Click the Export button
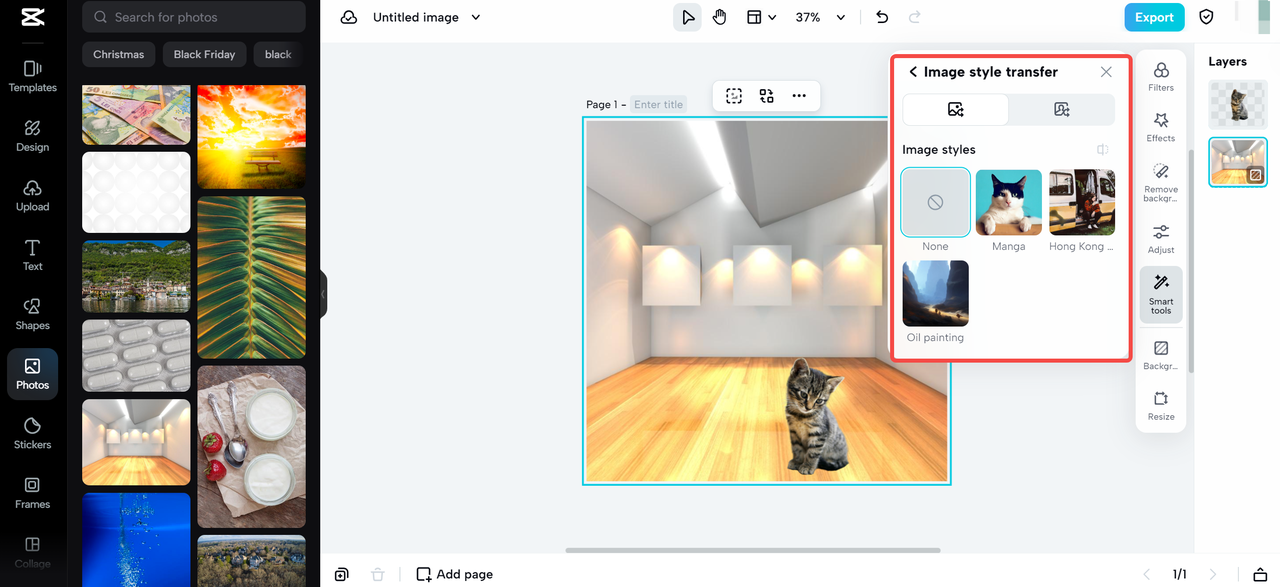 (1154, 17)
